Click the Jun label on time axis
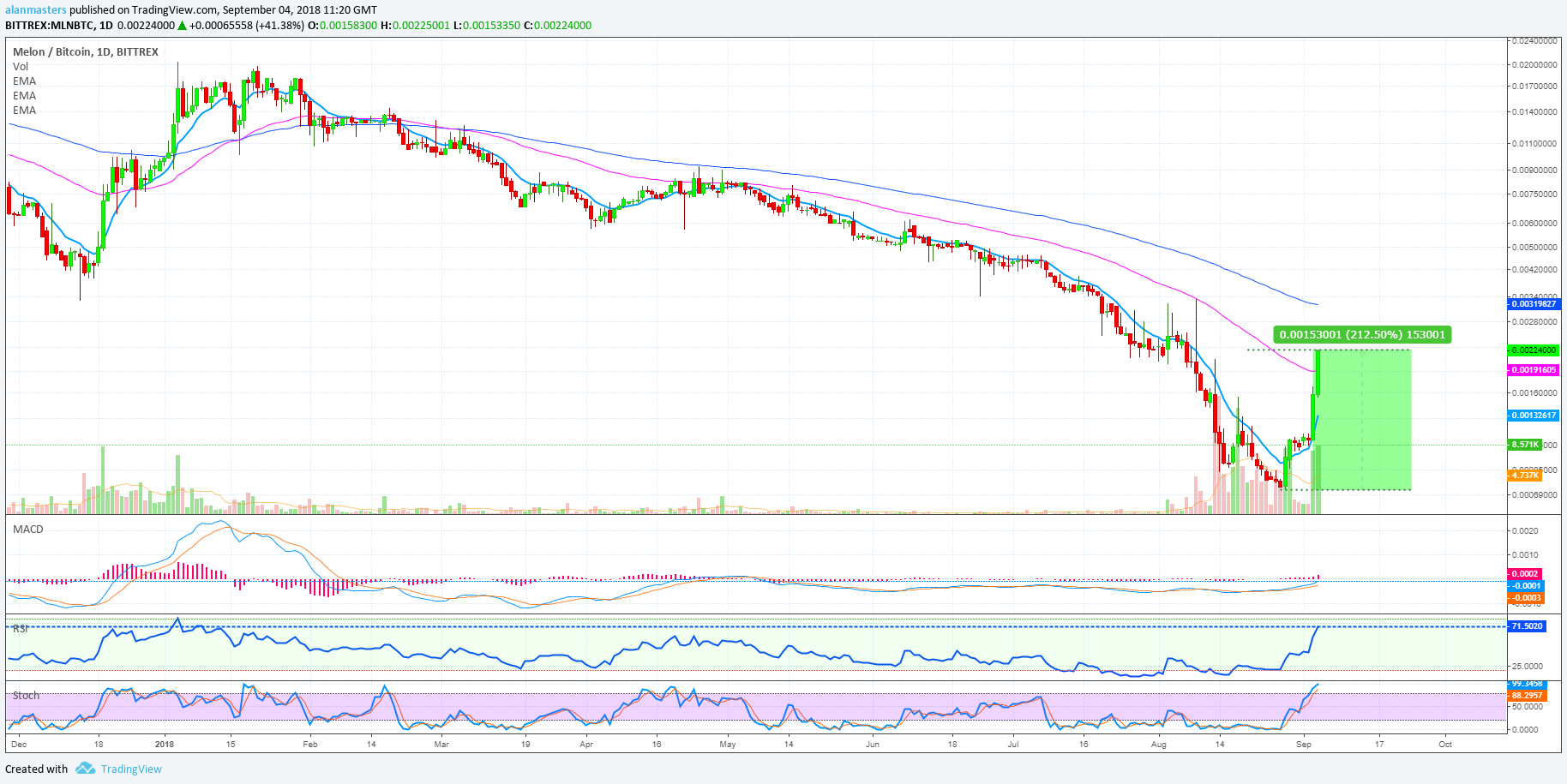This screenshot has height=784, width=1567. point(873,745)
